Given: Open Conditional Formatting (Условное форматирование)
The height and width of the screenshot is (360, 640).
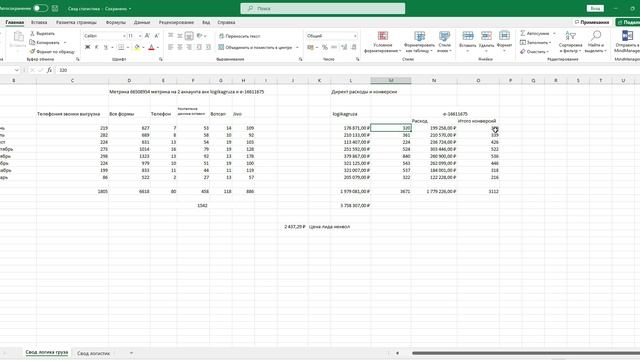Looking at the screenshot, I should 382,42.
